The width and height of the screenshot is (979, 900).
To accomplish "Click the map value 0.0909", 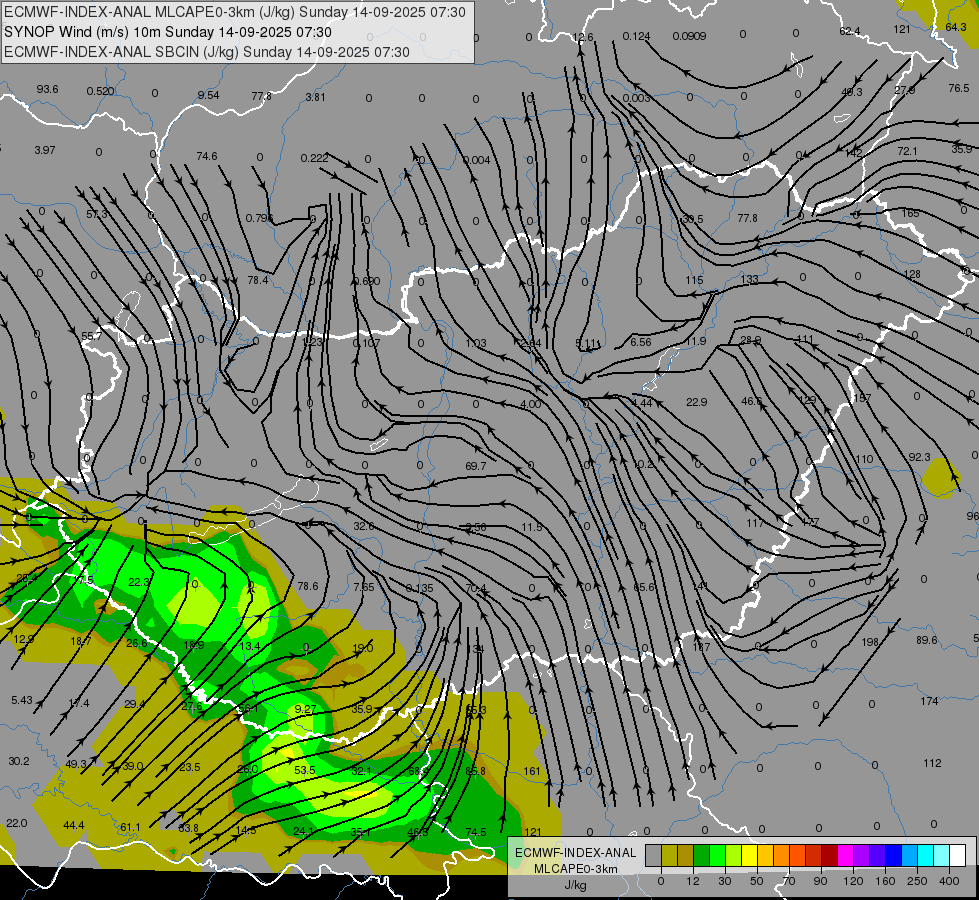I will point(689,36).
